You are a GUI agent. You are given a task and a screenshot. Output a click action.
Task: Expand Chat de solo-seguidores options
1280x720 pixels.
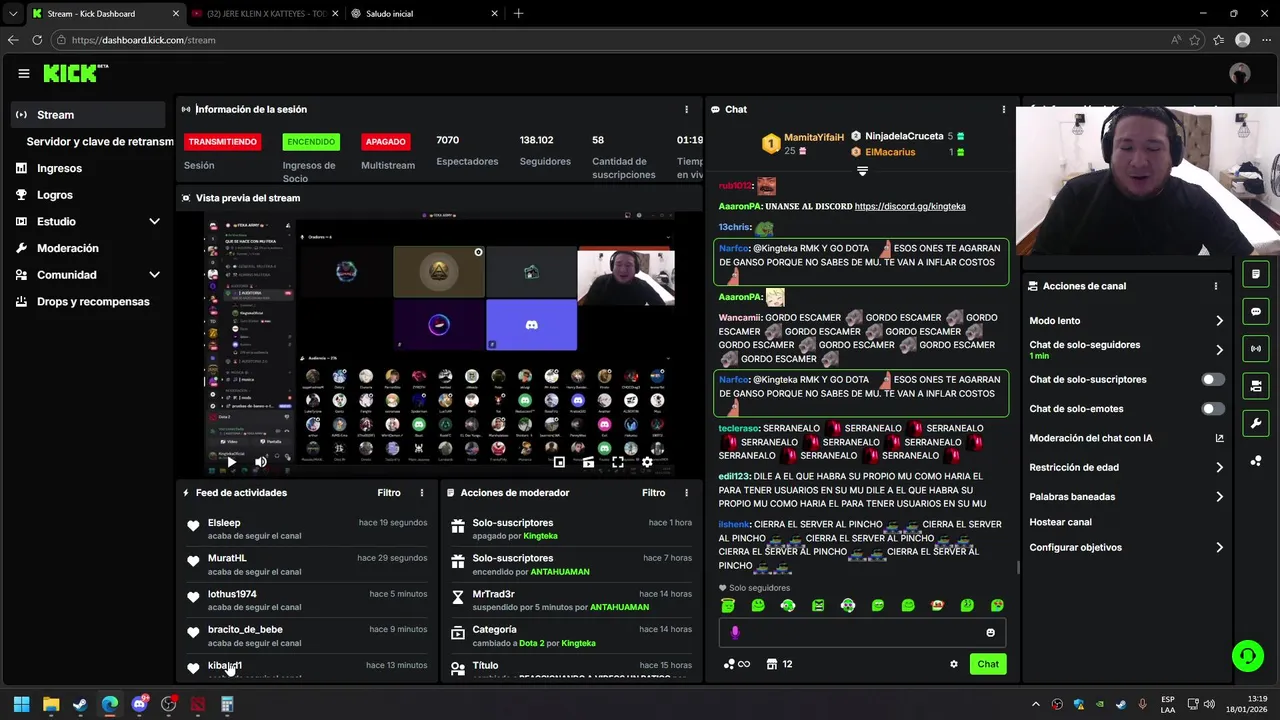[x=1219, y=350]
